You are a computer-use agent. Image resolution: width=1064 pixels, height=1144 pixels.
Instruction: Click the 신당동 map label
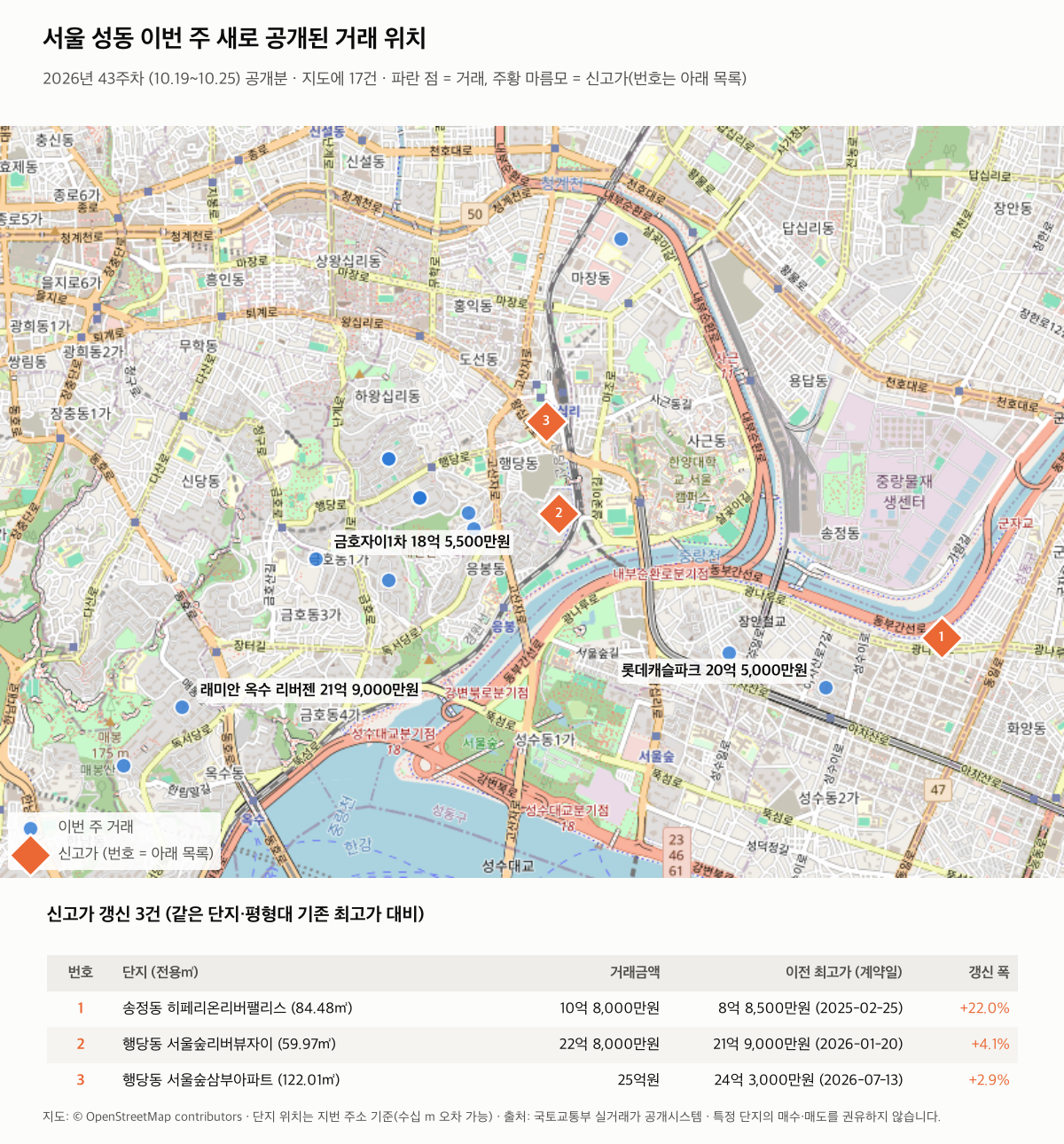pos(200,481)
